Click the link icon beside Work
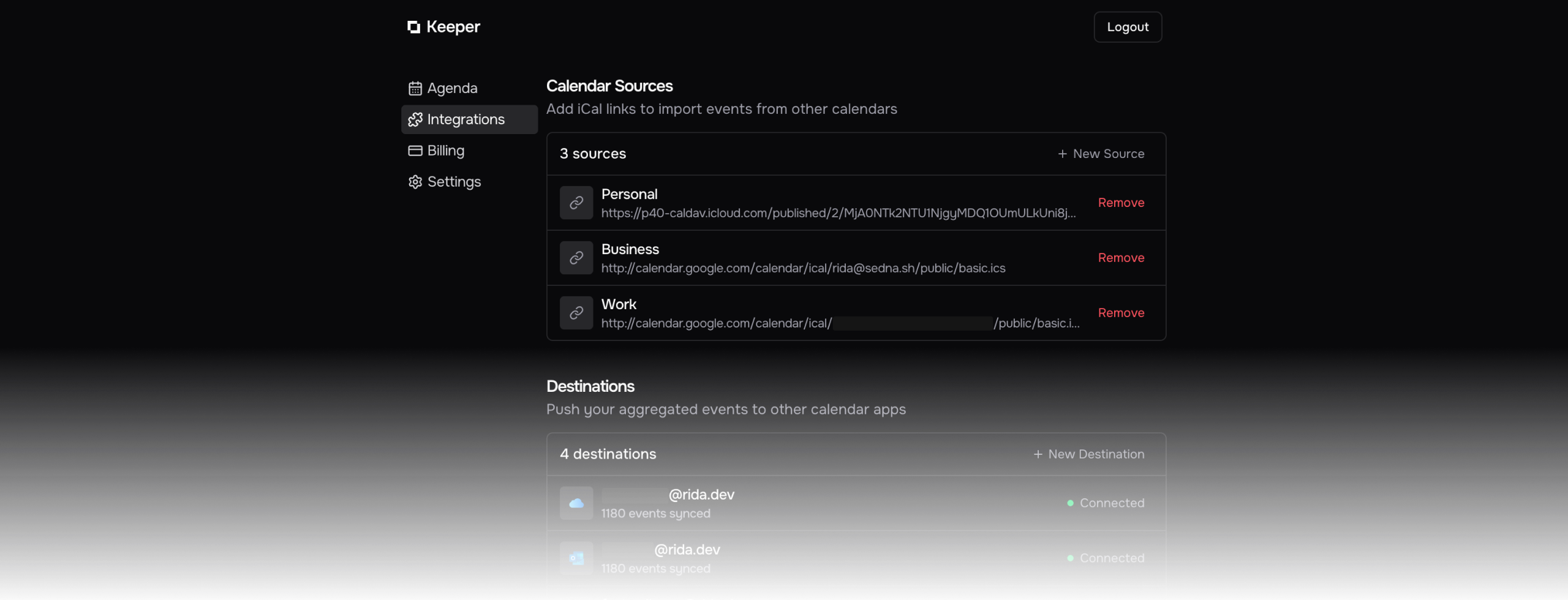Viewport: 1568px width, 600px height. (x=576, y=313)
